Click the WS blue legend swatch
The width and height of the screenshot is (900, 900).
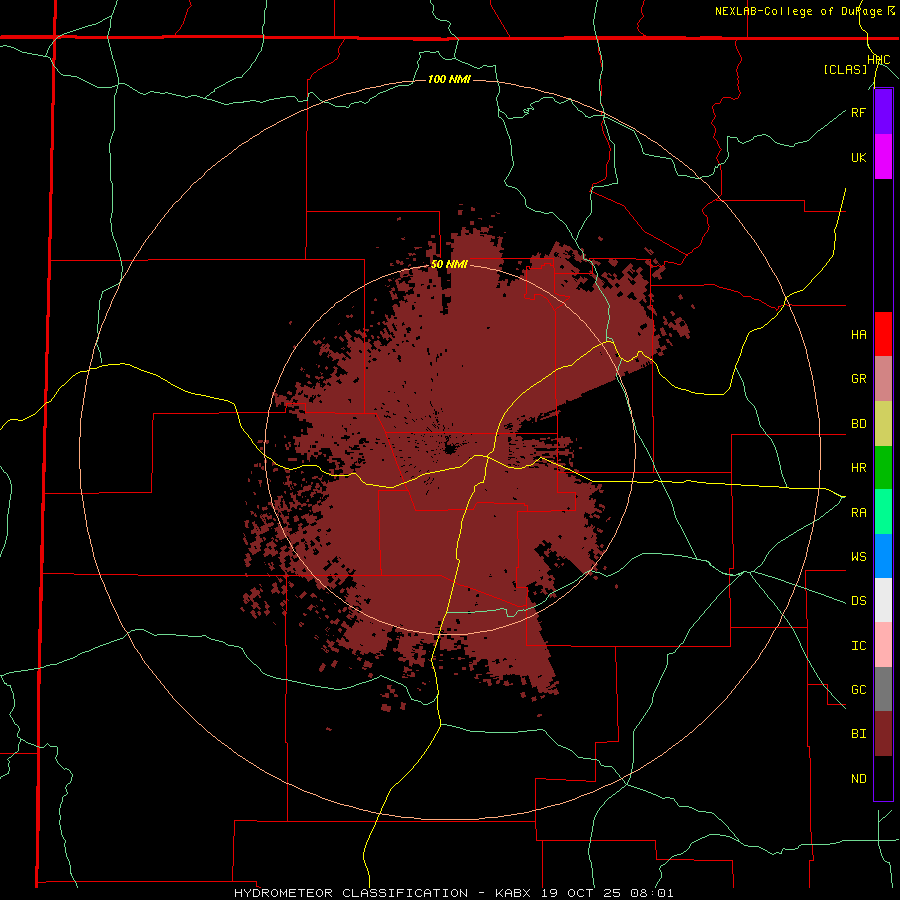(883, 556)
